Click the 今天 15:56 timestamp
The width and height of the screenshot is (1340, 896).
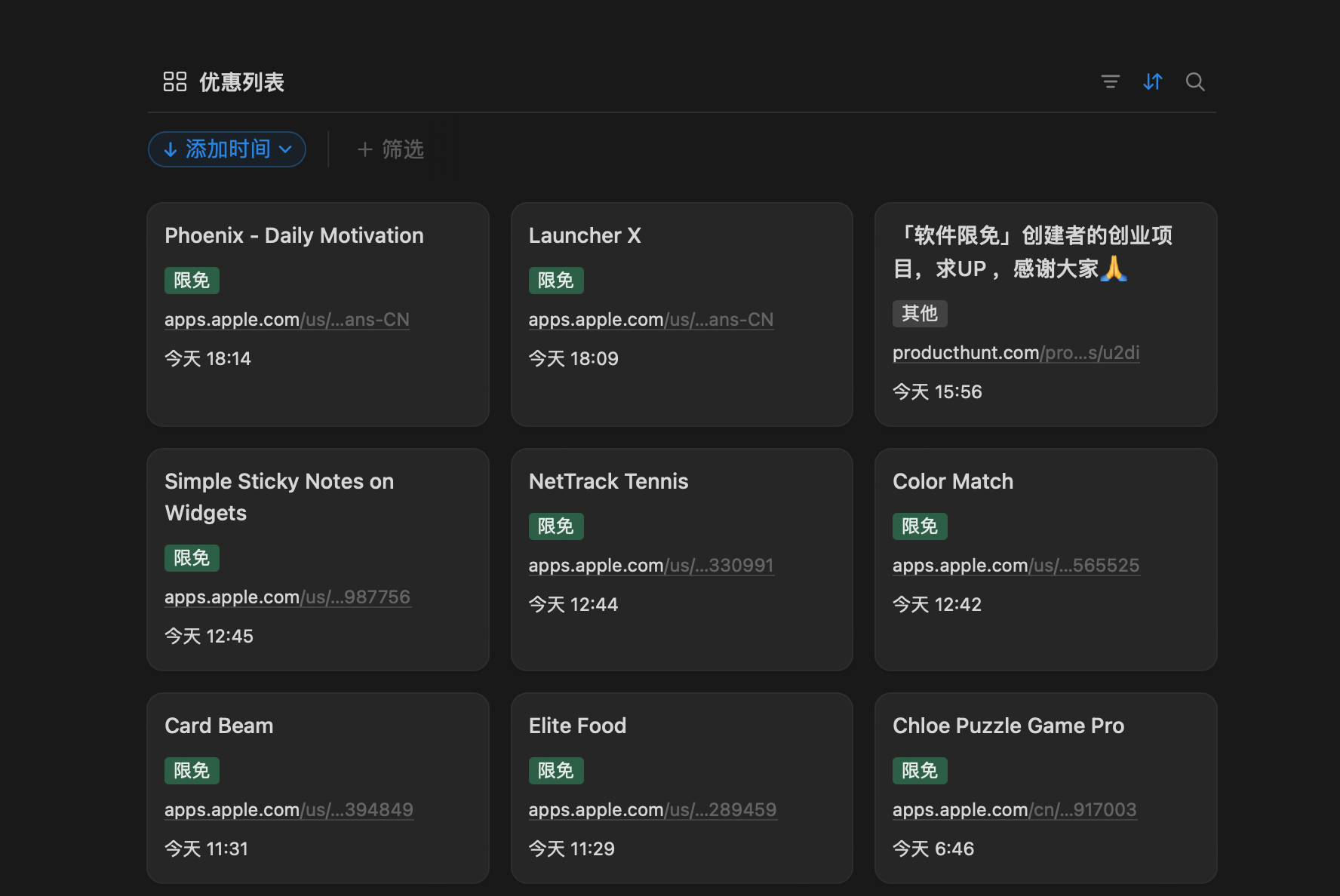click(x=937, y=392)
